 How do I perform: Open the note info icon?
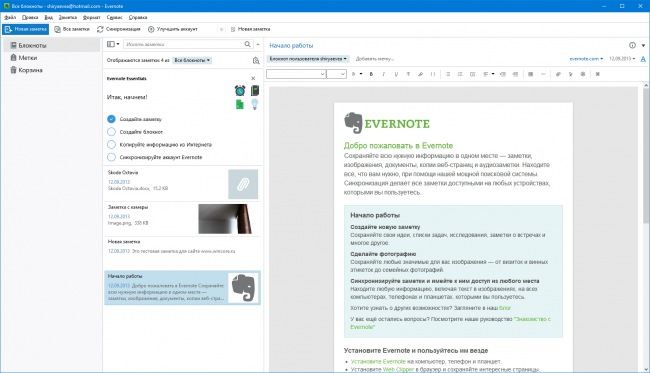coord(632,45)
